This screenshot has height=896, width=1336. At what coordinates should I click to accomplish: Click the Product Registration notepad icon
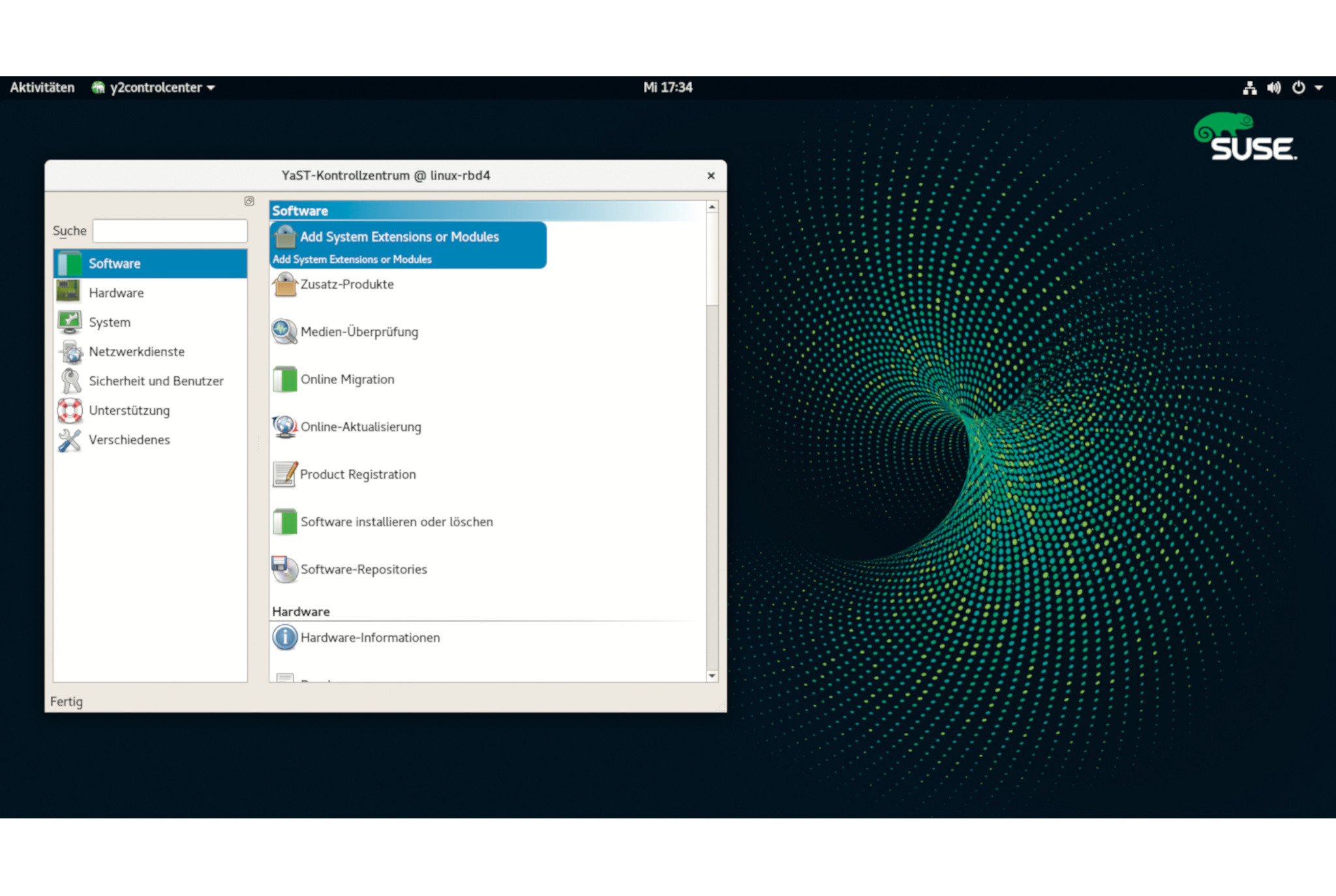click(x=285, y=474)
